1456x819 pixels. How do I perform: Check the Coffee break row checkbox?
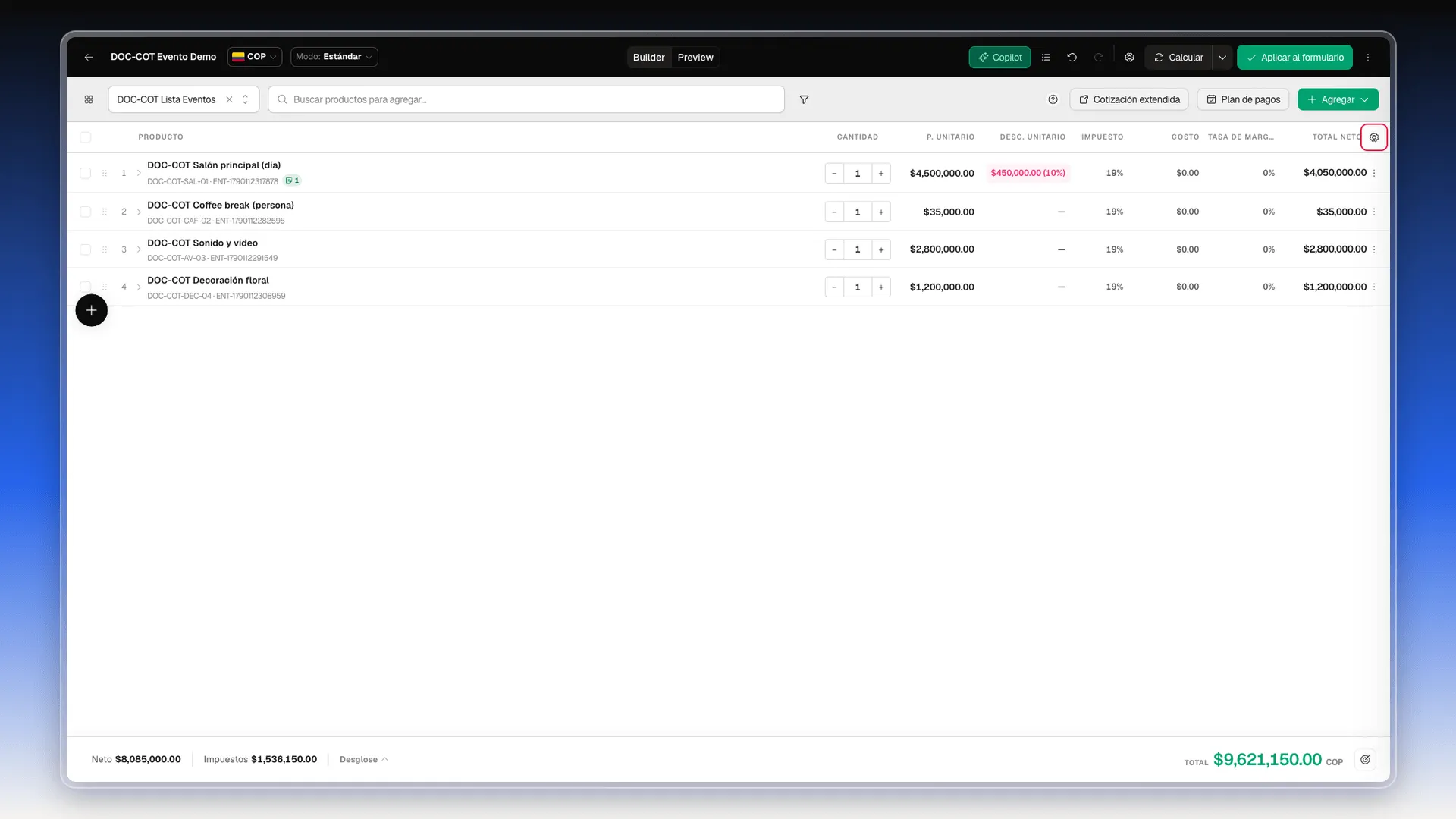85,212
